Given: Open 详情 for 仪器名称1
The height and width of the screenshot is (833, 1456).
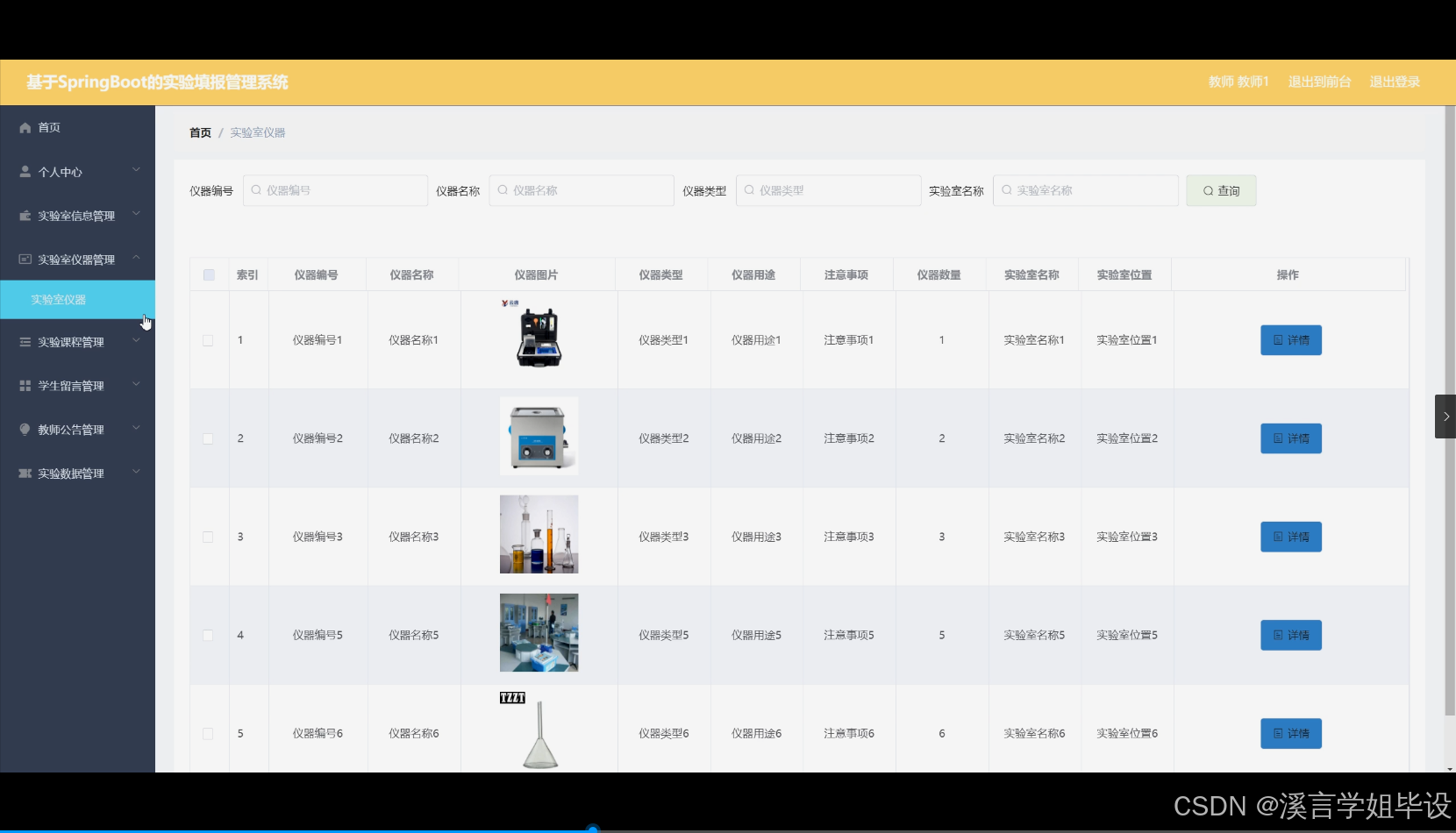Looking at the screenshot, I should click(x=1291, y=340).
